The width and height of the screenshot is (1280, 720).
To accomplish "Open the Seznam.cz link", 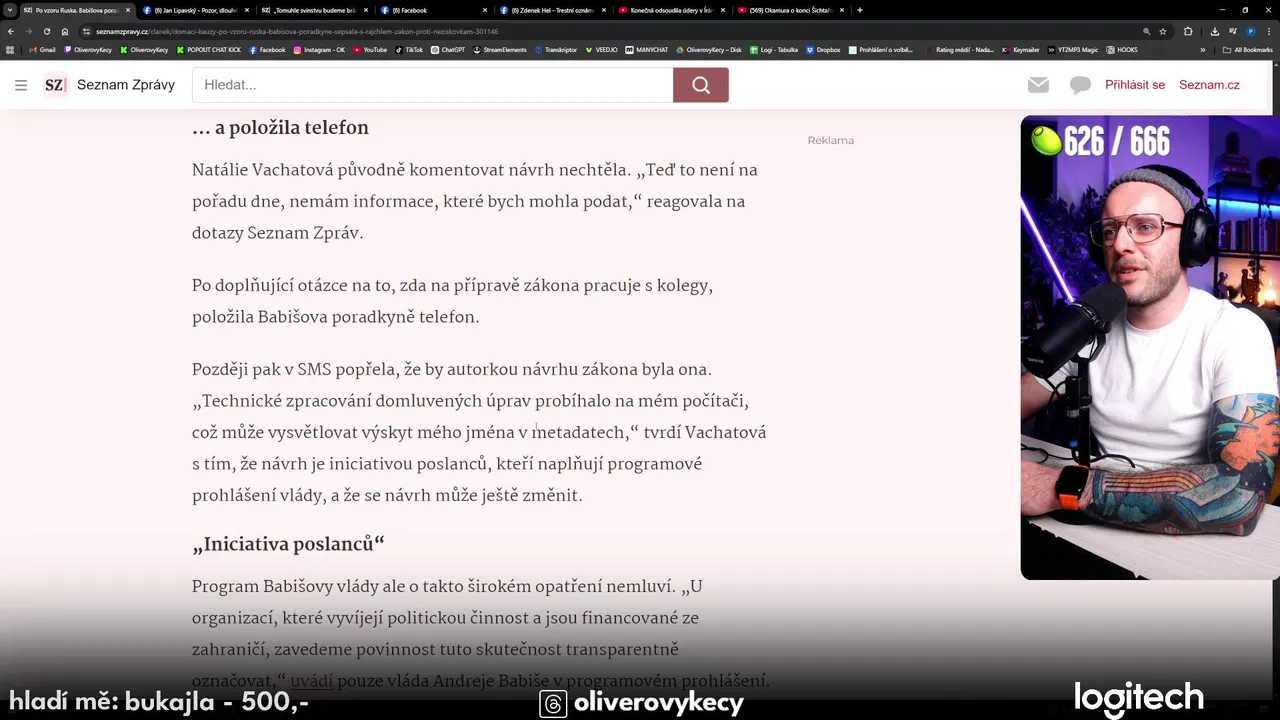I will point(1209,85).
